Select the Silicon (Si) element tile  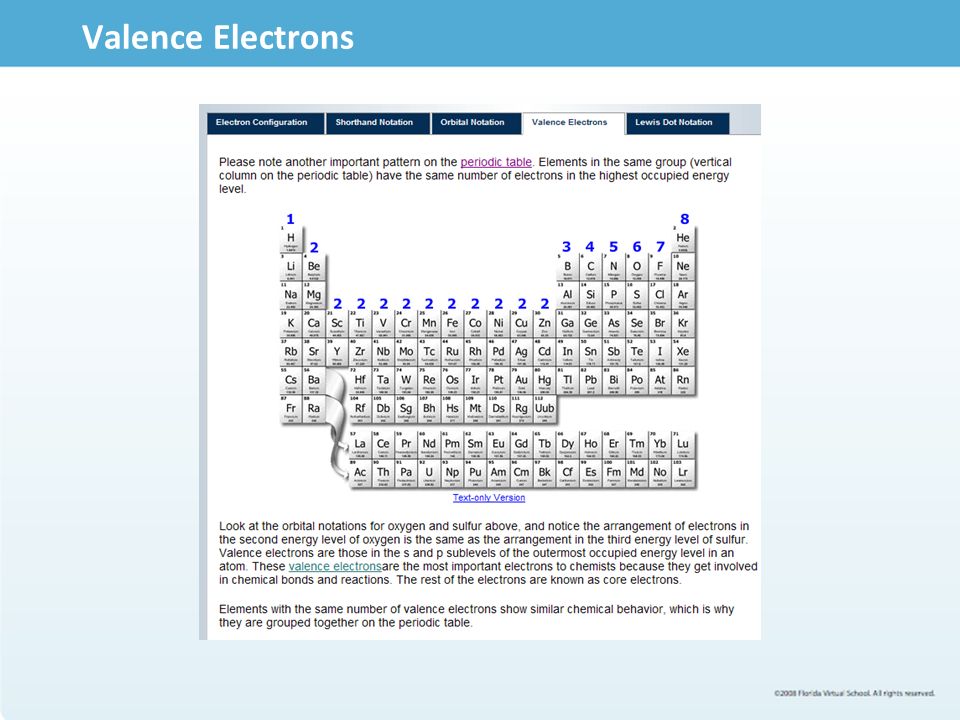point(591,295)
